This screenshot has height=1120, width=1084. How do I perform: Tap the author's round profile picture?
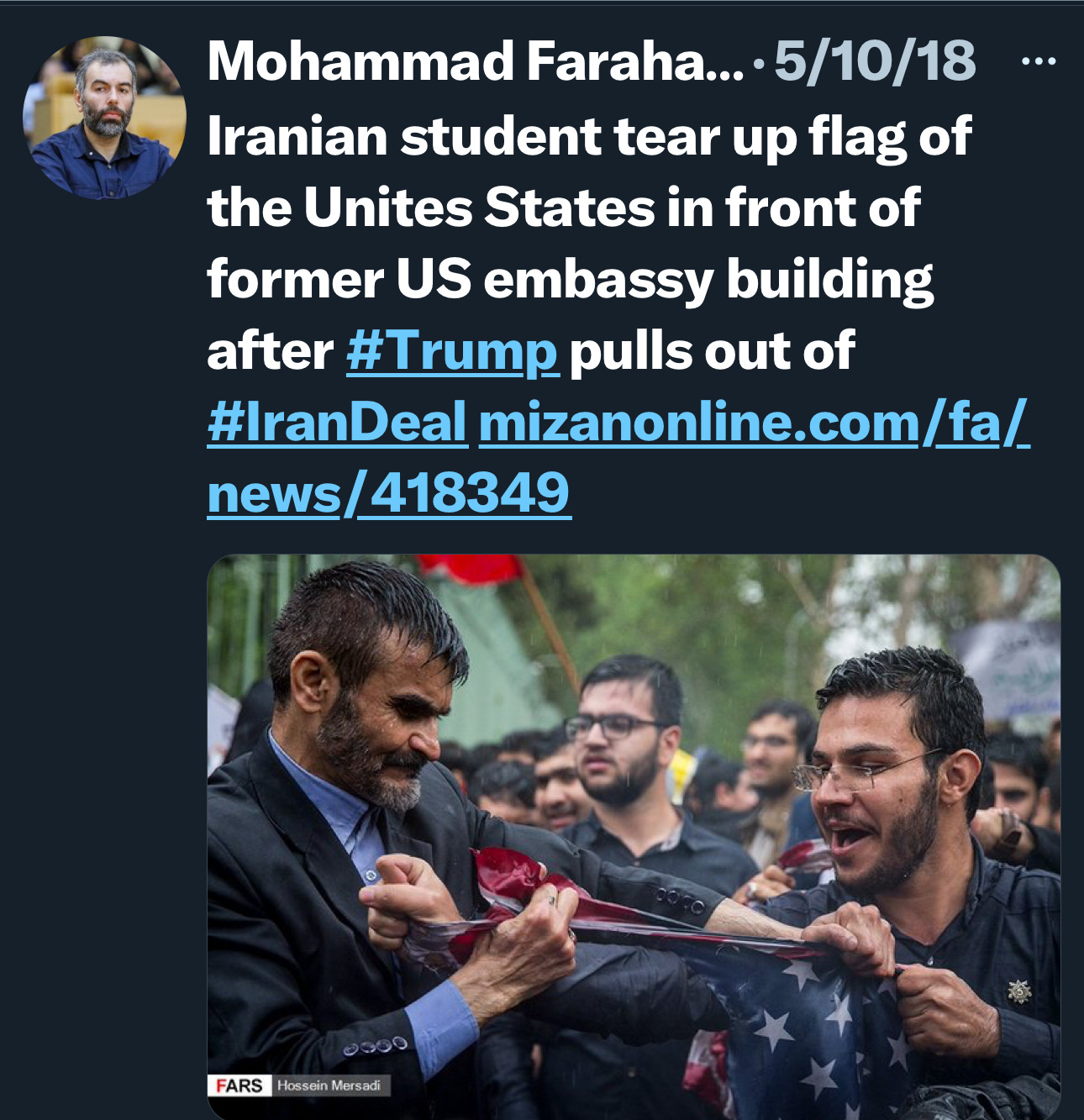pos(105,118)
